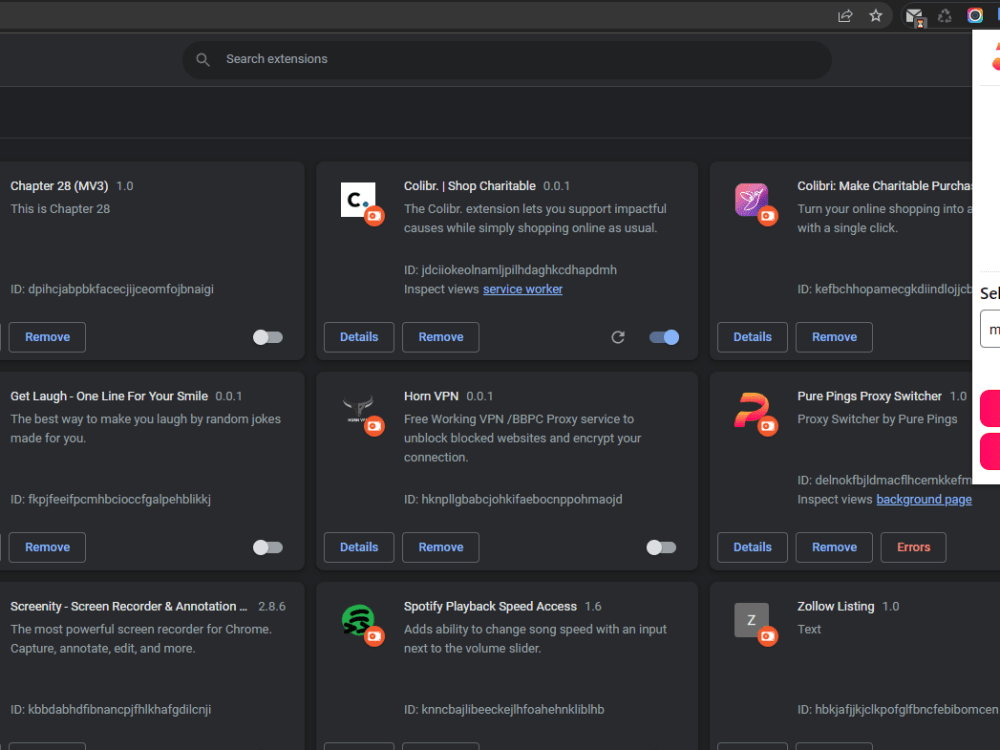Click the Screenity version 2.8.6 text
The image size is (1000, 750).
coord(272,607)
